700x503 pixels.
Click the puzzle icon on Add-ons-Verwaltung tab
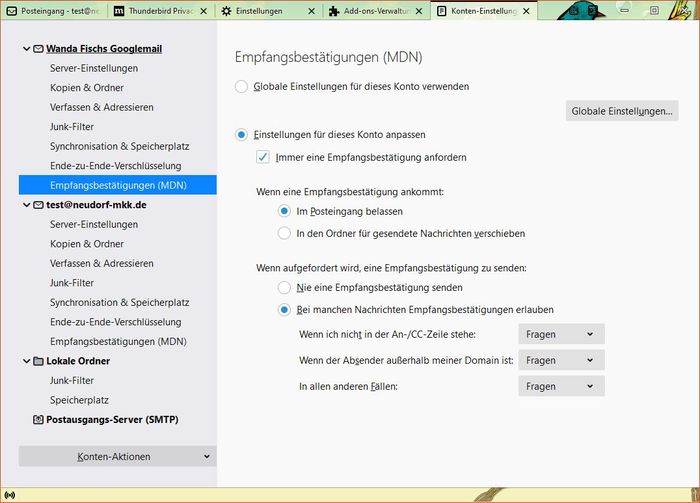[x=334, y=12]
